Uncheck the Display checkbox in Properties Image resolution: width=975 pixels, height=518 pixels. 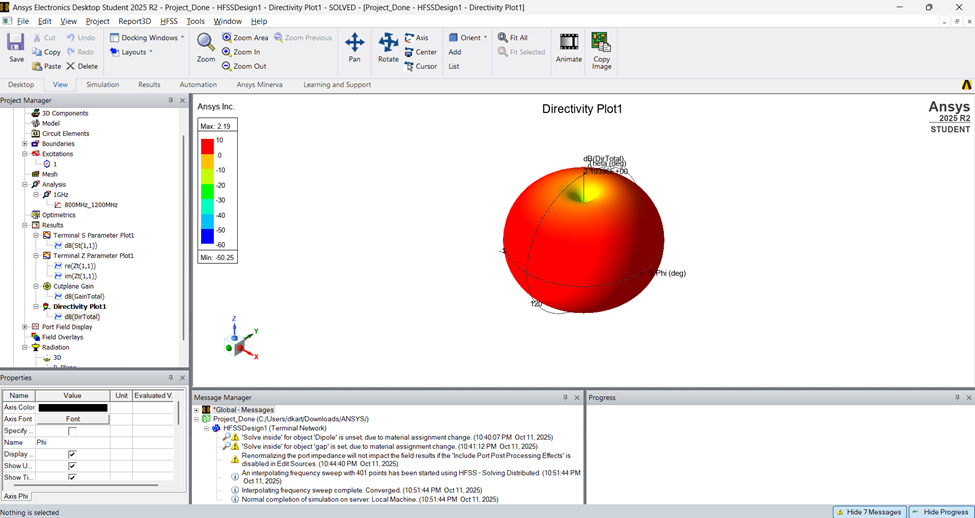coord(72,454)
